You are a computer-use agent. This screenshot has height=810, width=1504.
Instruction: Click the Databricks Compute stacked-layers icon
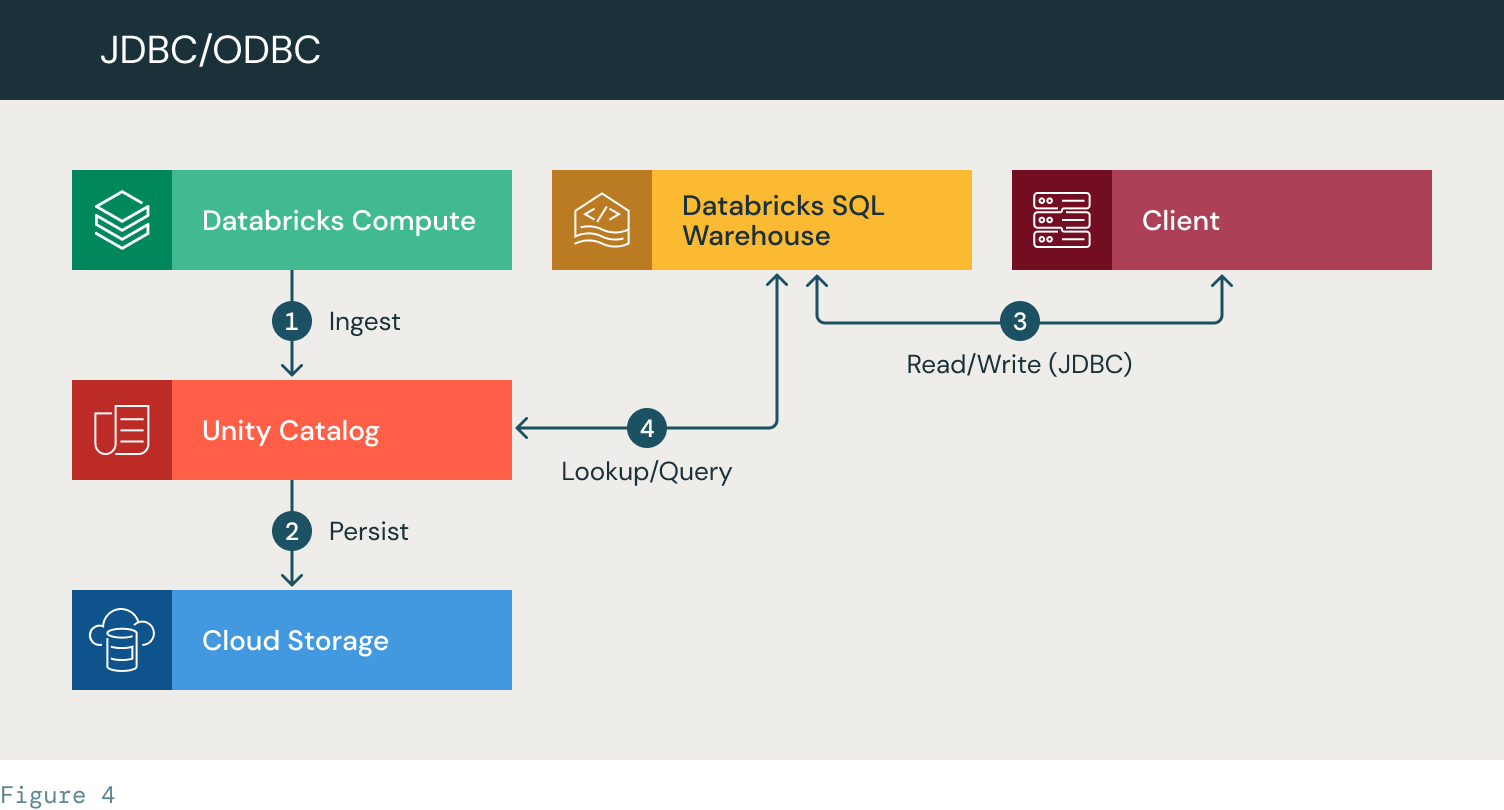click(122, 220)
